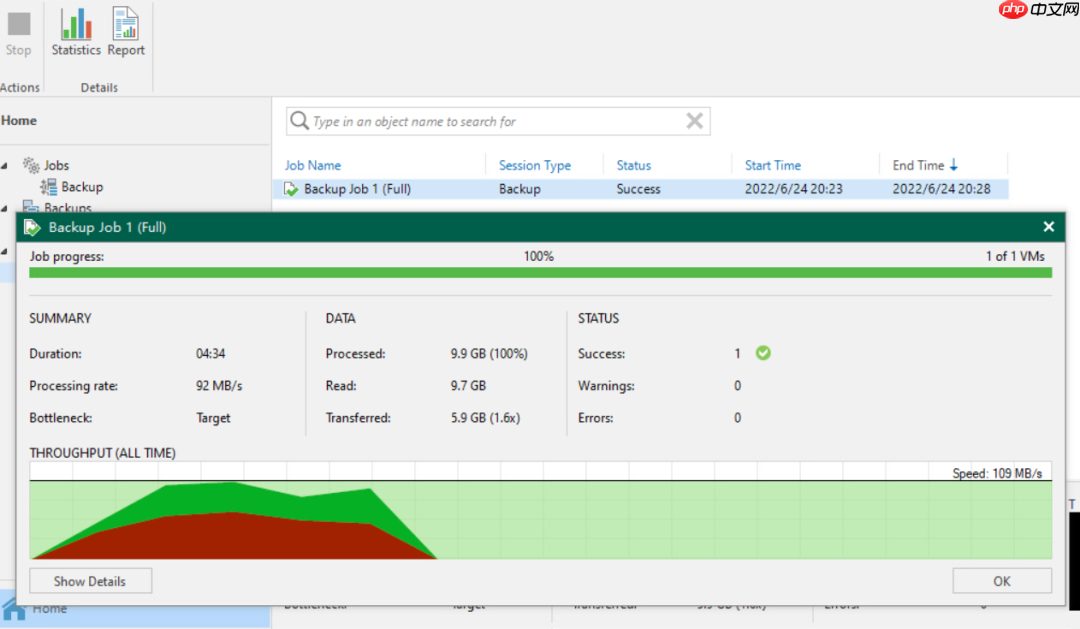Collapse the Jobs tree node
The image size is (1080, 629).
tap(6, 164)
